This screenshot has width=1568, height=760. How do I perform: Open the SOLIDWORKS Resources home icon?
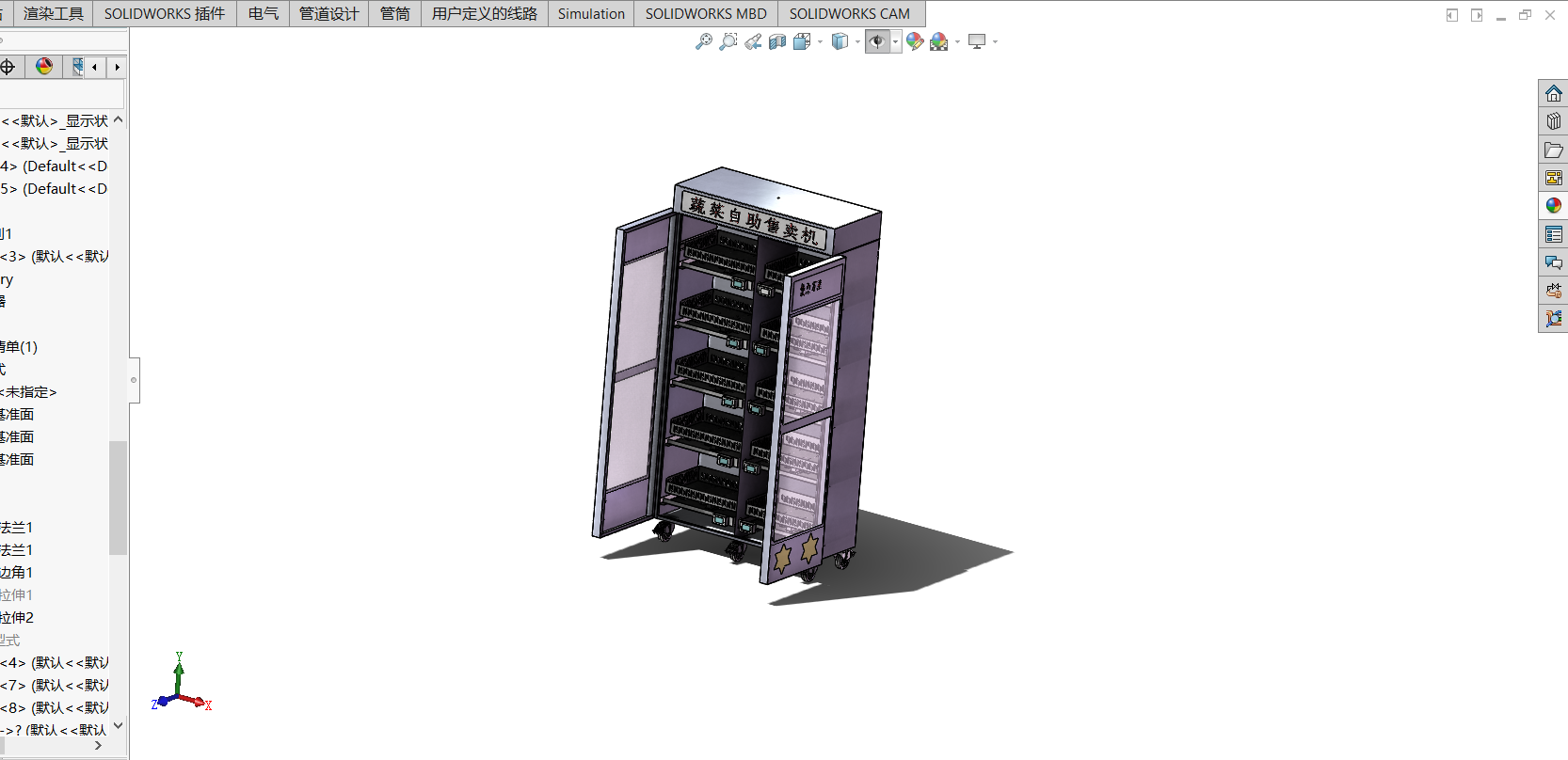coord(1554,93)
